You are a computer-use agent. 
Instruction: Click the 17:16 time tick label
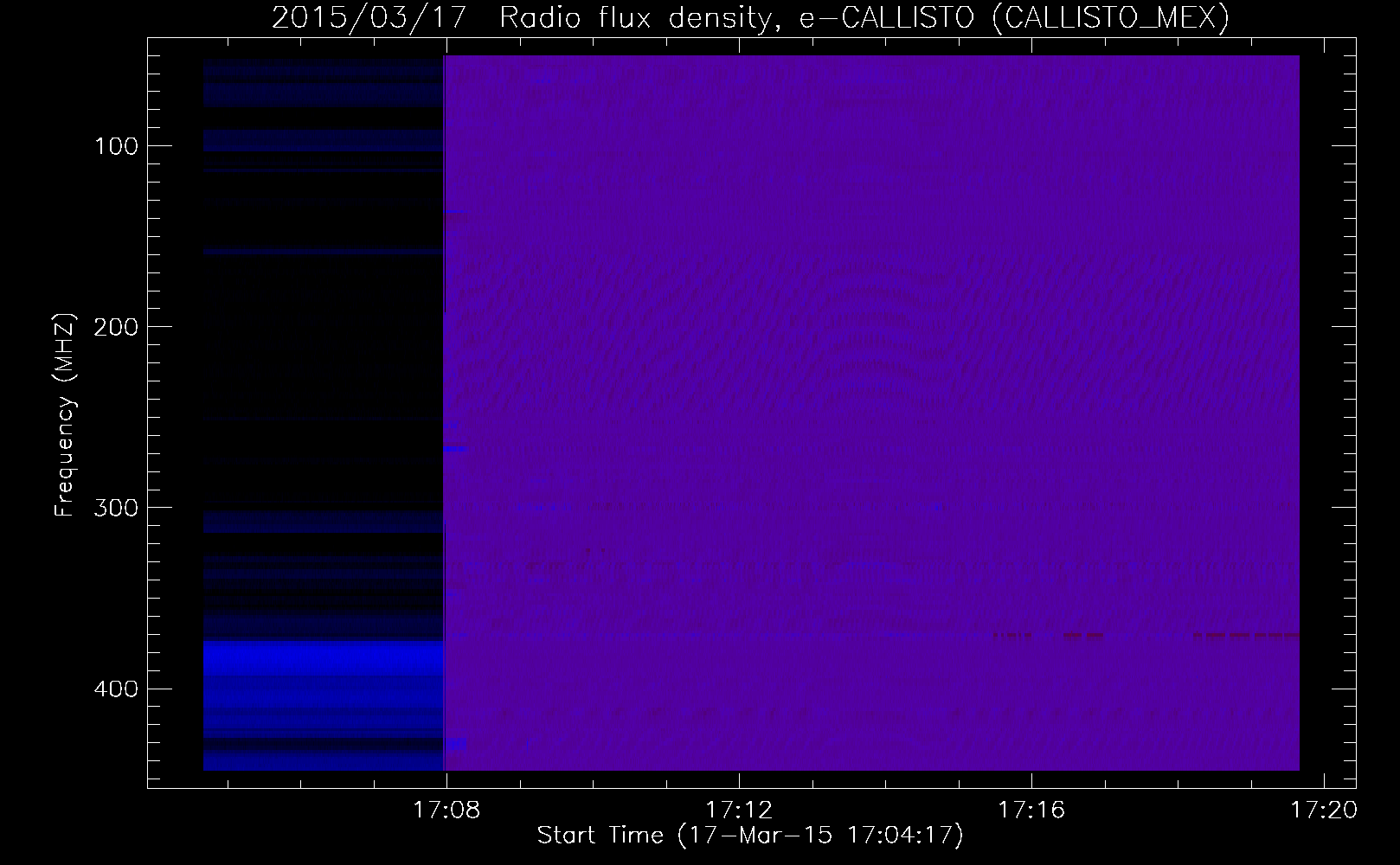coord(1031,811)
